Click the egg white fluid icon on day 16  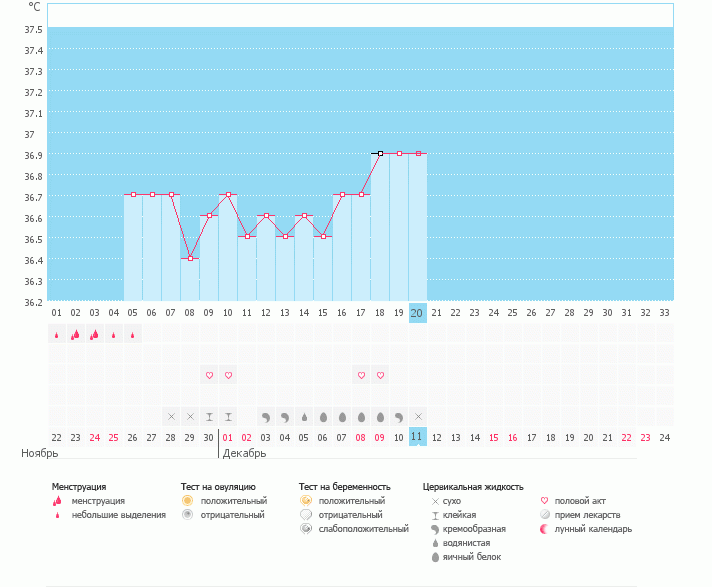[342, 416]
